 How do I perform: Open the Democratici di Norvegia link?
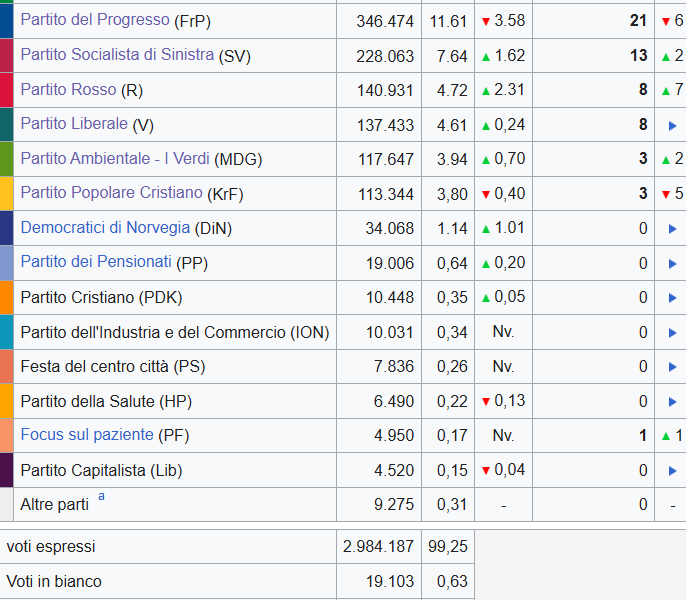pos(105,228)
